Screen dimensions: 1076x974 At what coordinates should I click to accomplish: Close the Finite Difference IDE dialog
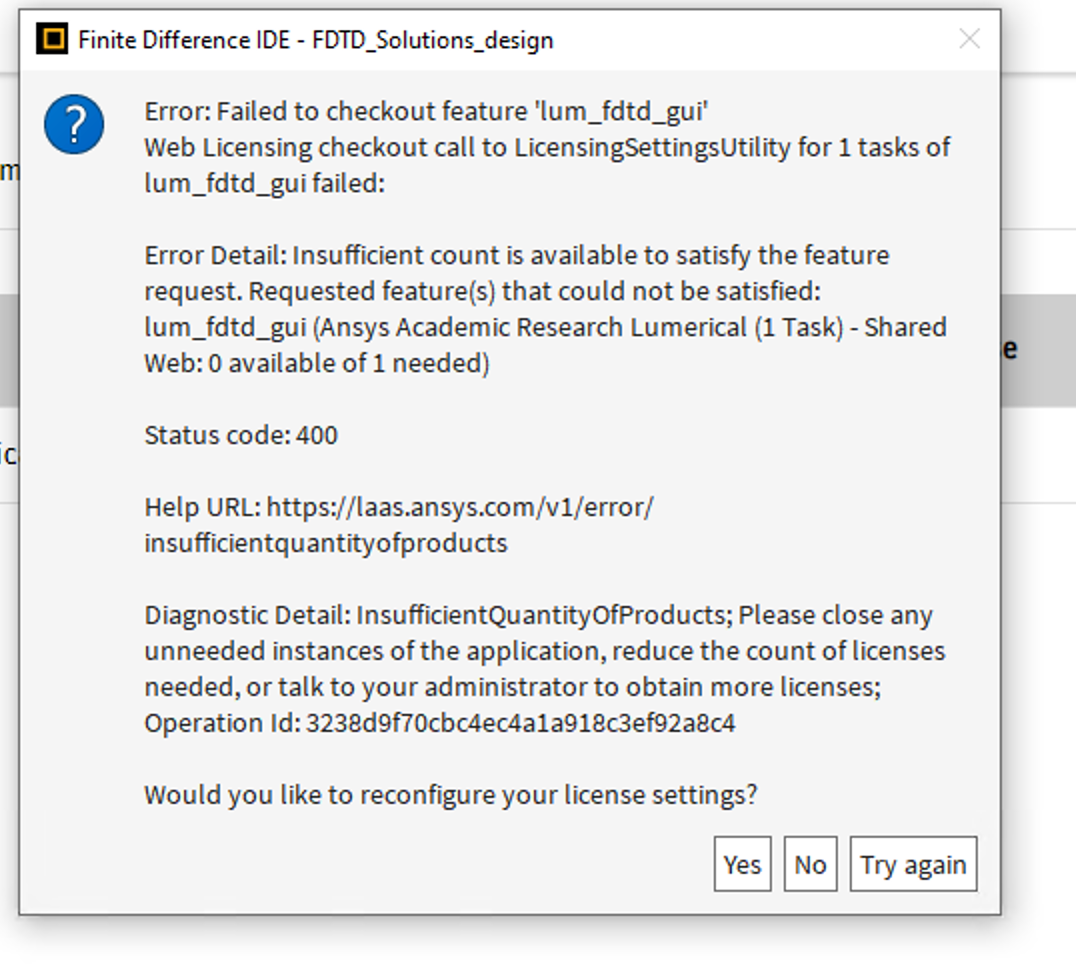tap(969, 39)
